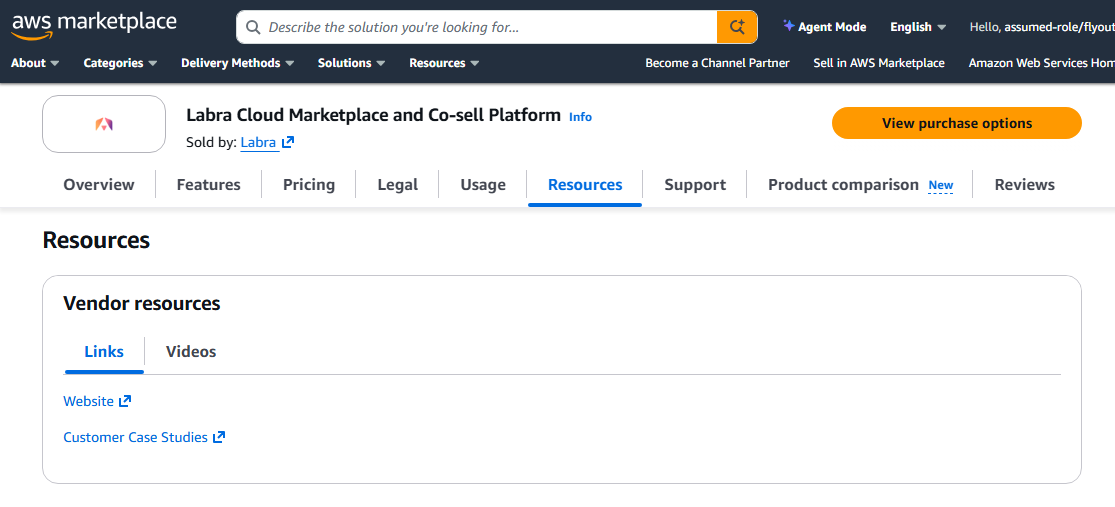Click the Labra product logo thumbnail

pyautogui.click(x=104, y=124)
